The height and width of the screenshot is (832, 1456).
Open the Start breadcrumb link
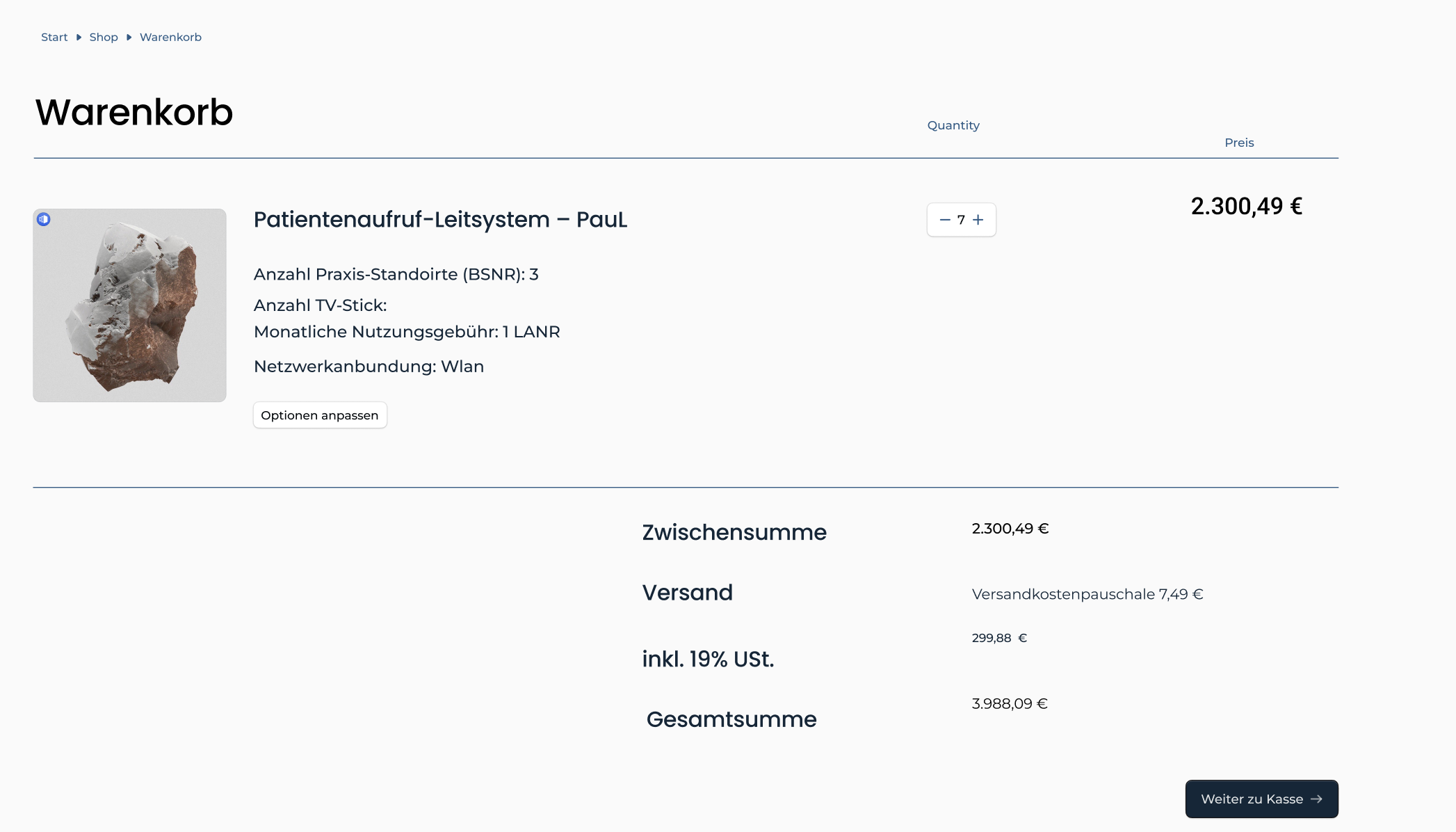[x=54, y=38]
